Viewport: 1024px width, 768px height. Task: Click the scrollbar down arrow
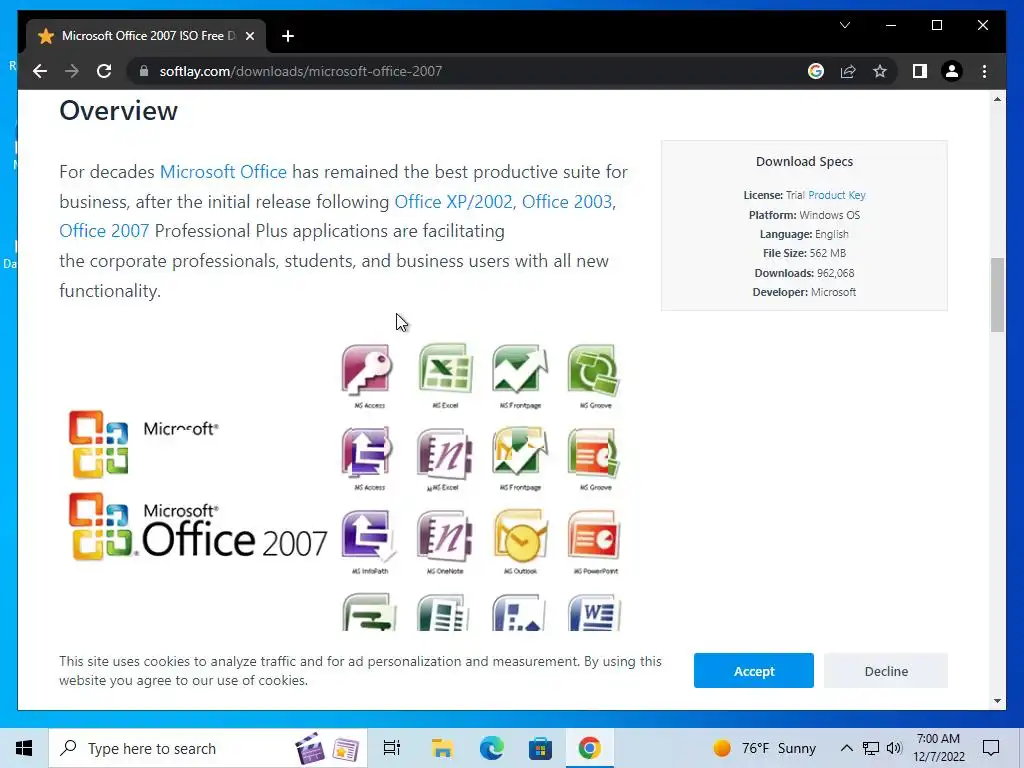(997, 701)
